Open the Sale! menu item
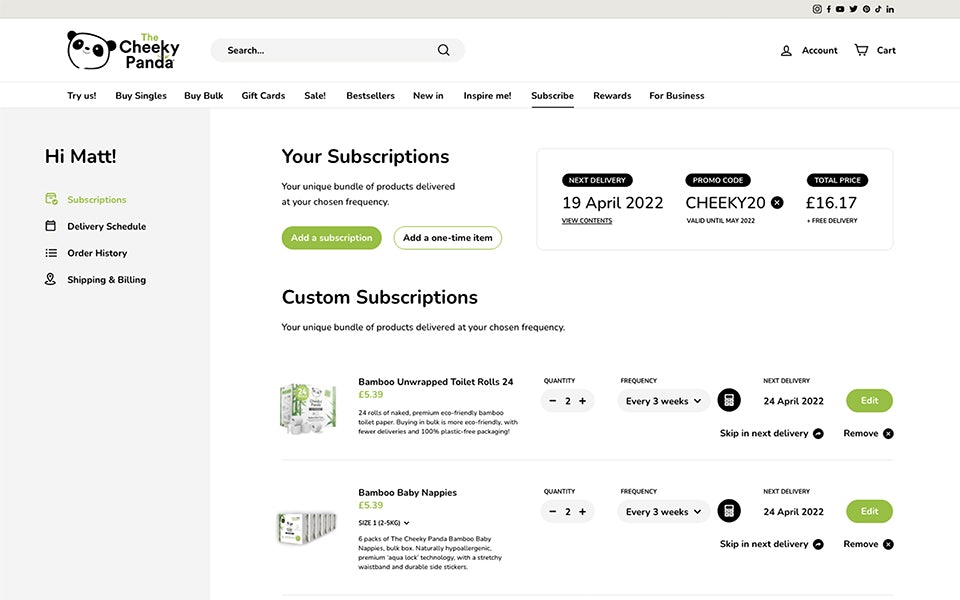Screen dimensions: 960x600 (x=315, y=96)
